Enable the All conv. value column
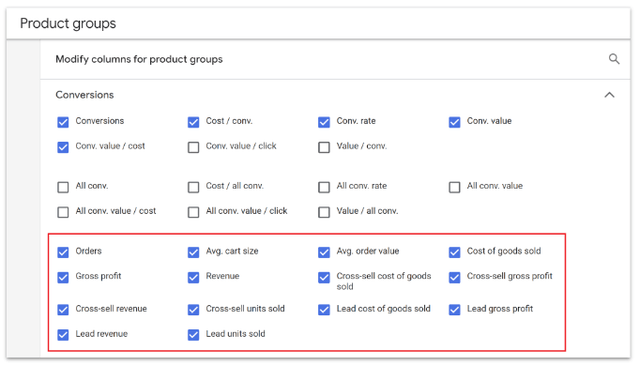This screenshot has width=640, height=366. click(455, 187)
